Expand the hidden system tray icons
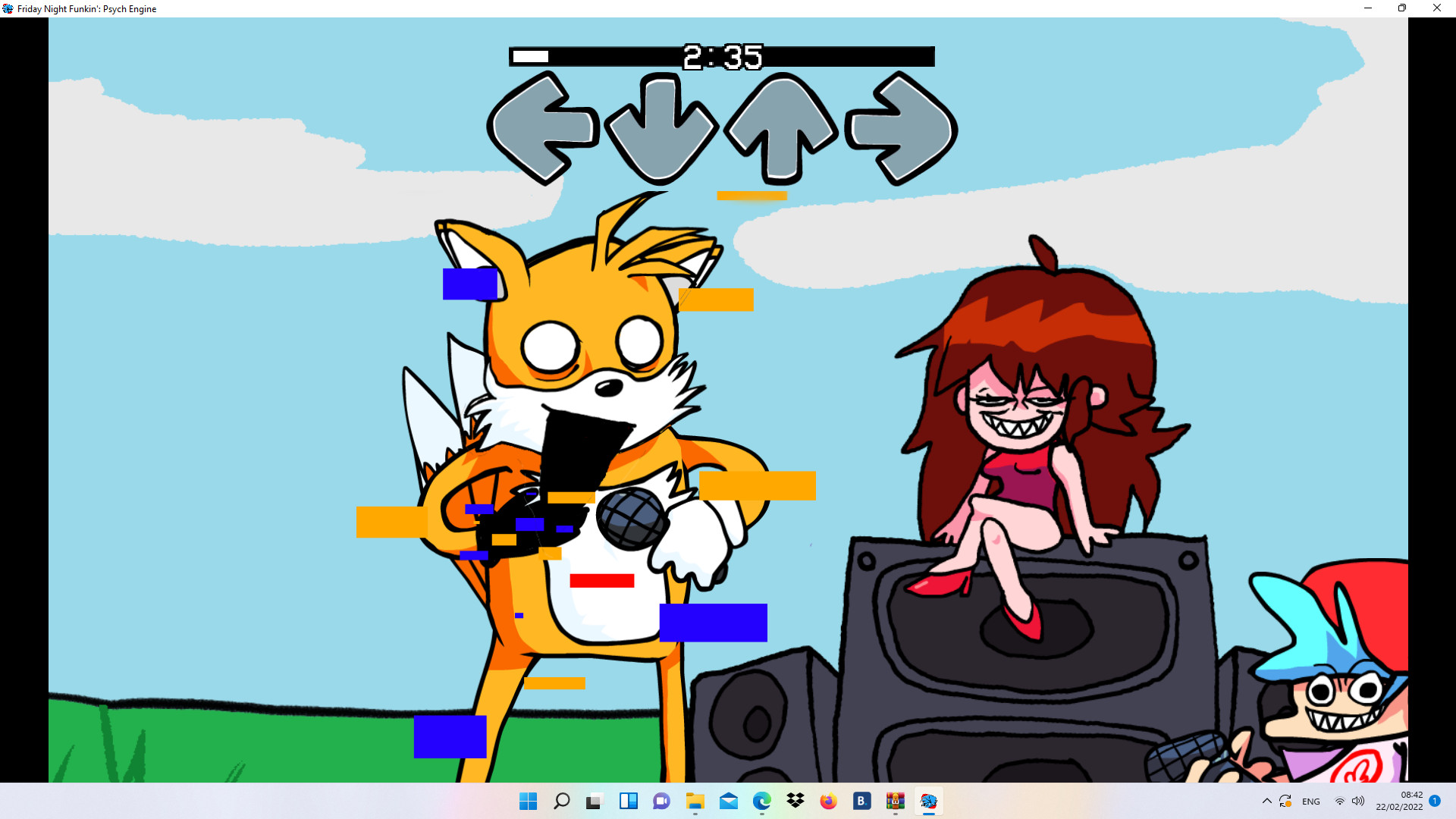Image resolution: width=1456 pixels, height=819 pixels. (x=1267, y=801)
